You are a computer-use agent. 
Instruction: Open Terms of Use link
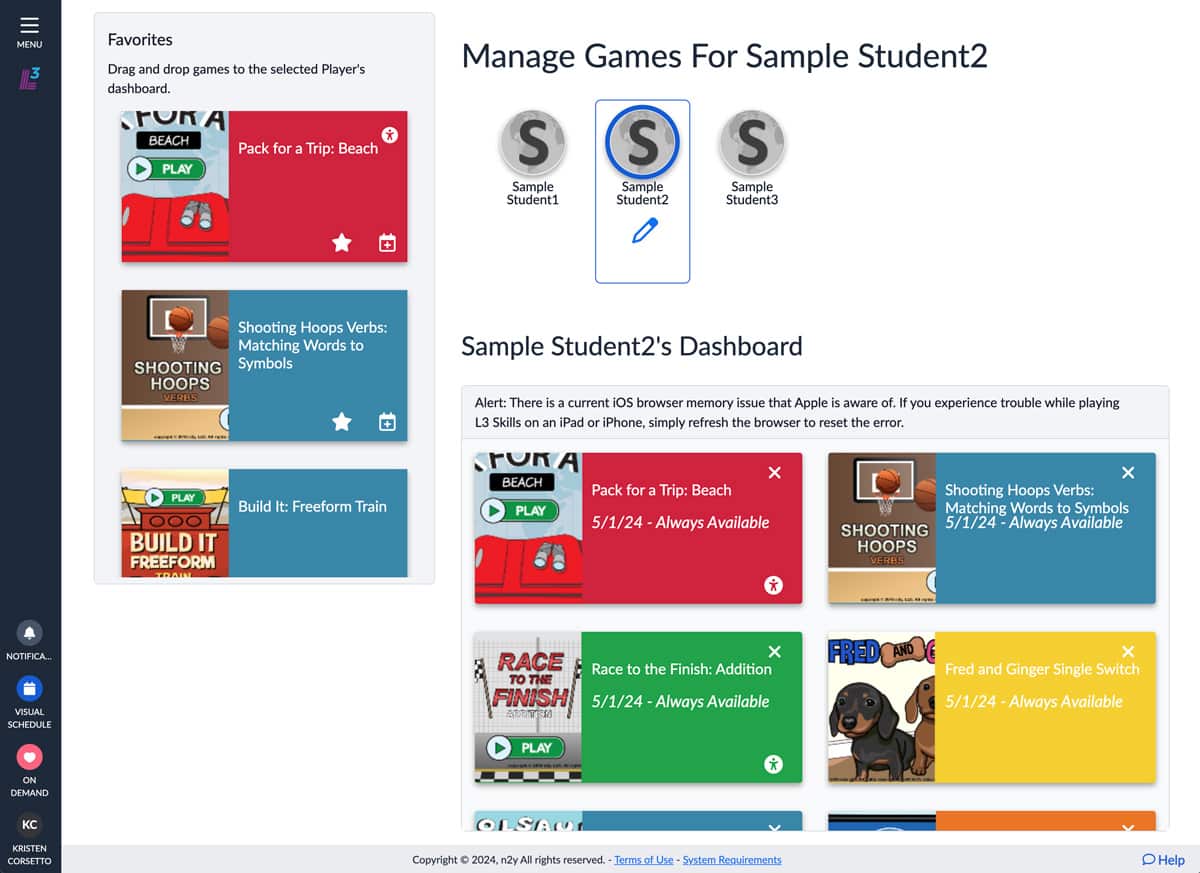point(644,860)
